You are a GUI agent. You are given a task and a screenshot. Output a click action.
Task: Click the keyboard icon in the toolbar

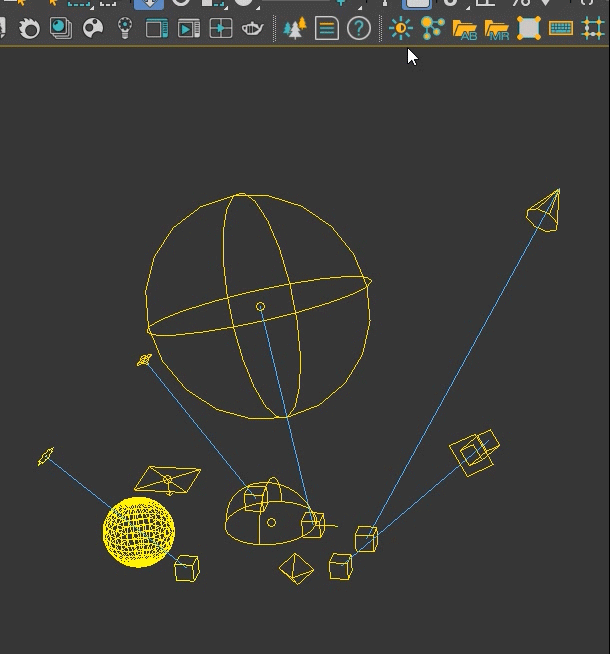pos(561,28)
